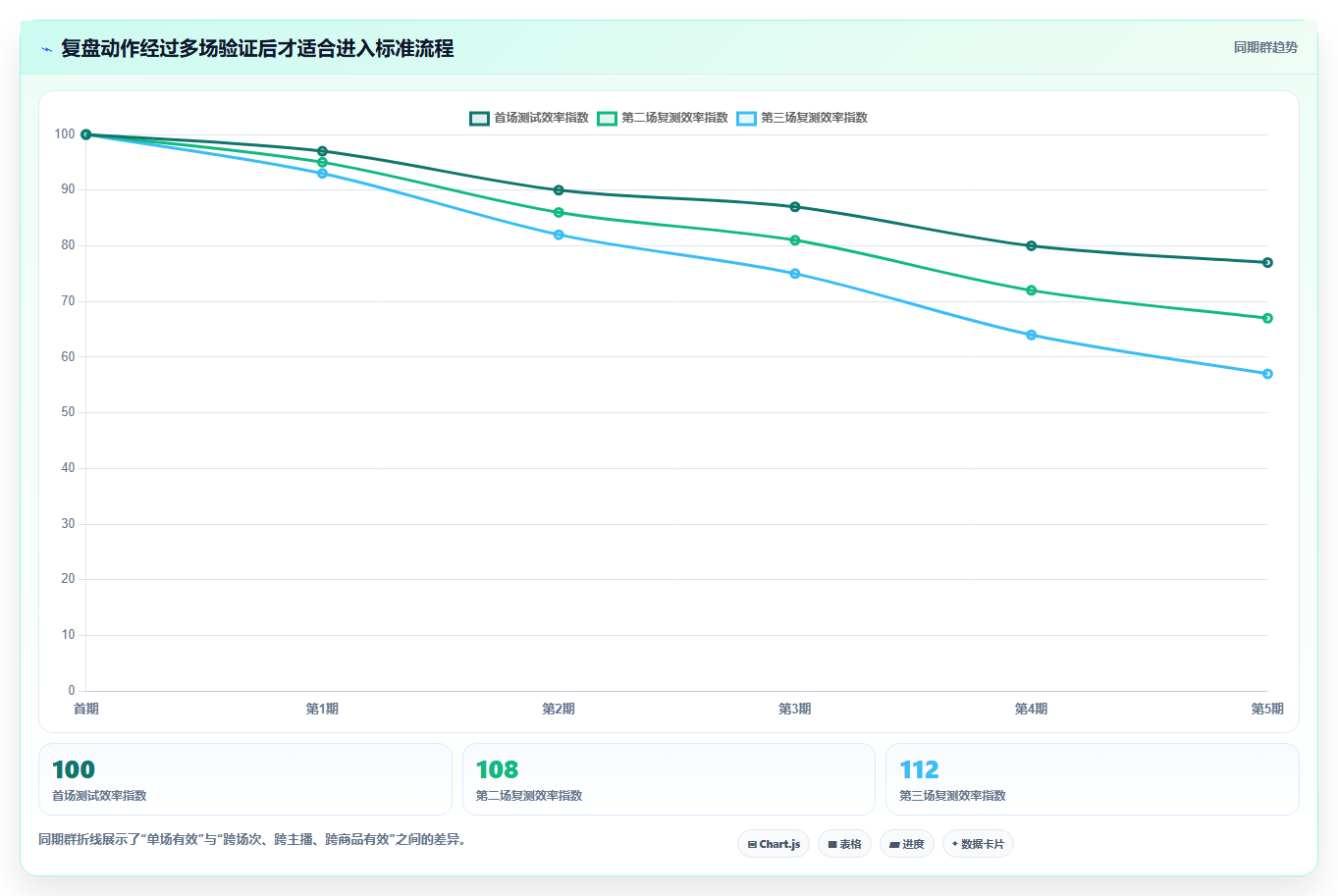1338x896 pixels.
Task: Click the light green legend color box
Action: click(x=607, y=118)
